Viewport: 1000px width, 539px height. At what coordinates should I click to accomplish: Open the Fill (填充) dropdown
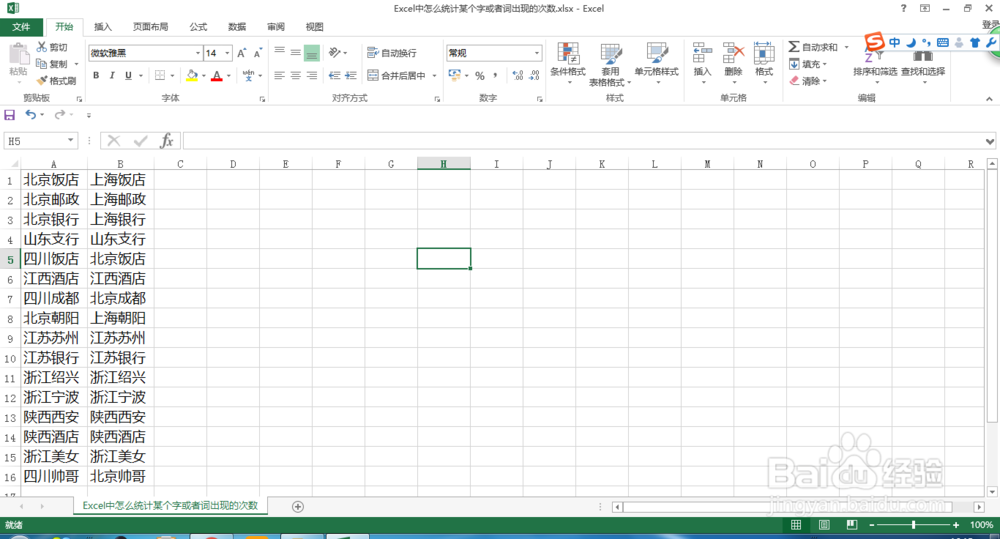click(808, 64)
